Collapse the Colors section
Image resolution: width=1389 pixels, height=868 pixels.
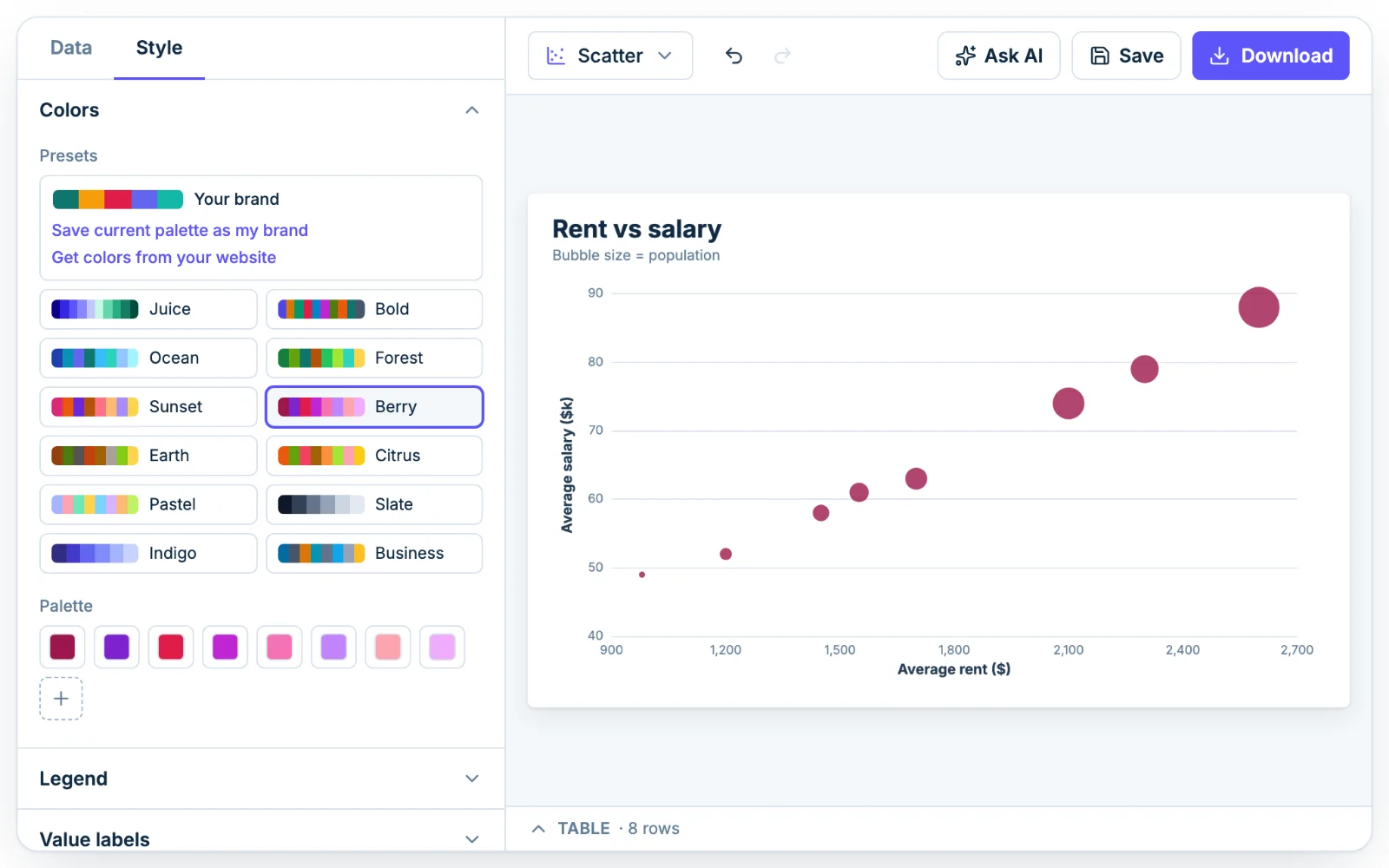pyautogui.click(x=472, y=110)
